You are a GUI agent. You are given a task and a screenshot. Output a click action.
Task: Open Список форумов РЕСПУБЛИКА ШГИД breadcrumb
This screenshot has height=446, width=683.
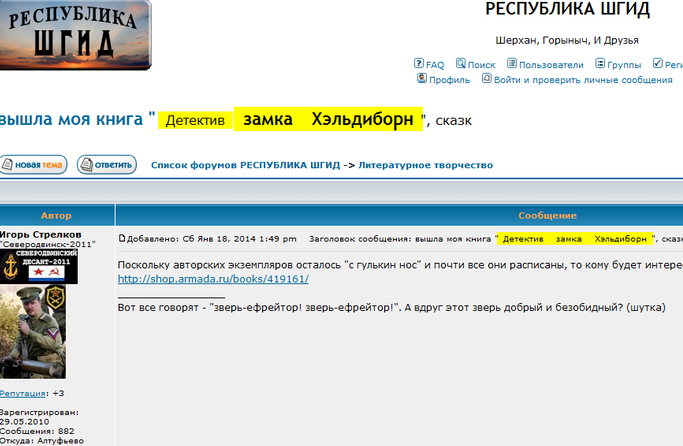pos(245,165)
